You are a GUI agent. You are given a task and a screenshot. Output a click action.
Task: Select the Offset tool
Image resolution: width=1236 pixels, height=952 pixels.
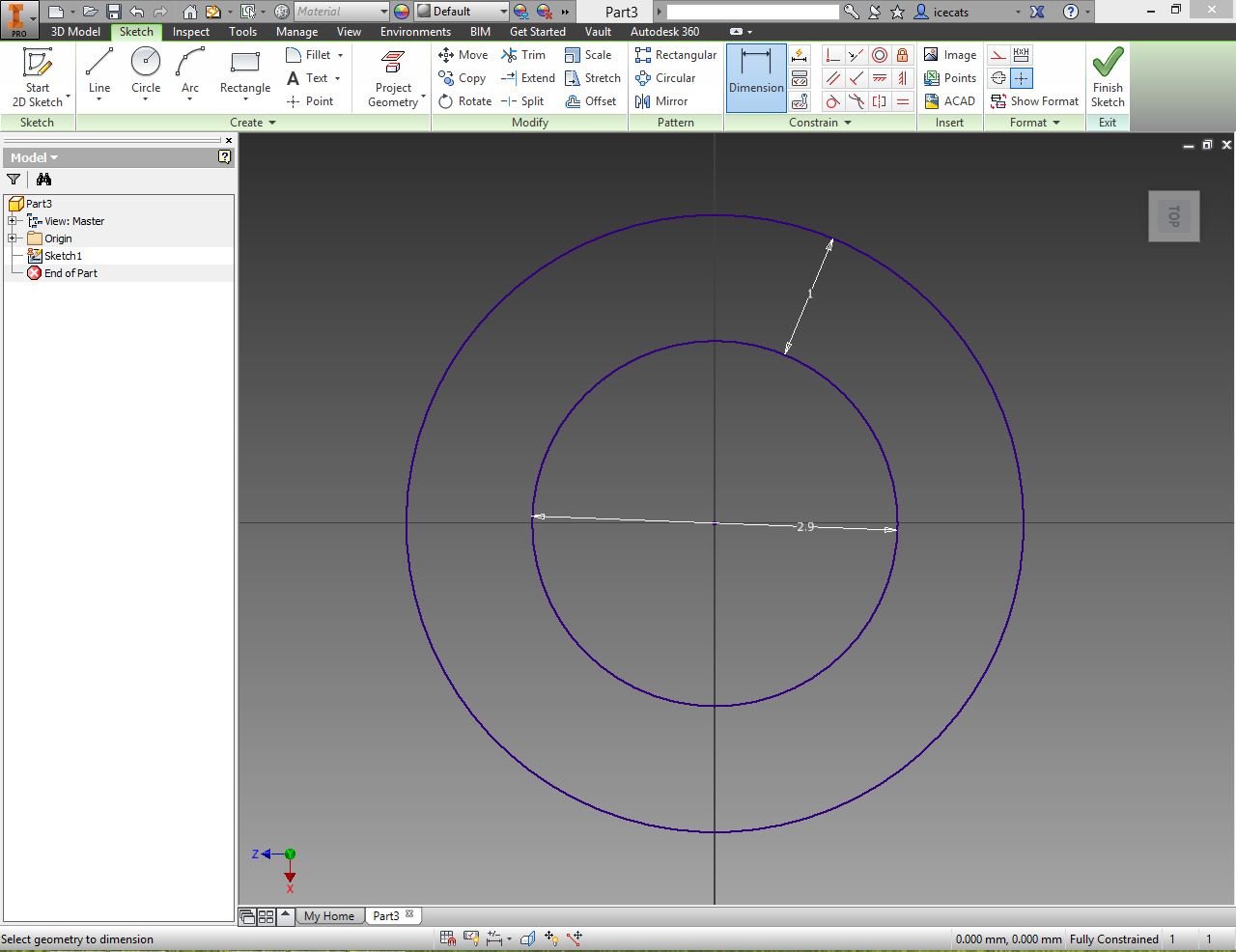point(591,101)
